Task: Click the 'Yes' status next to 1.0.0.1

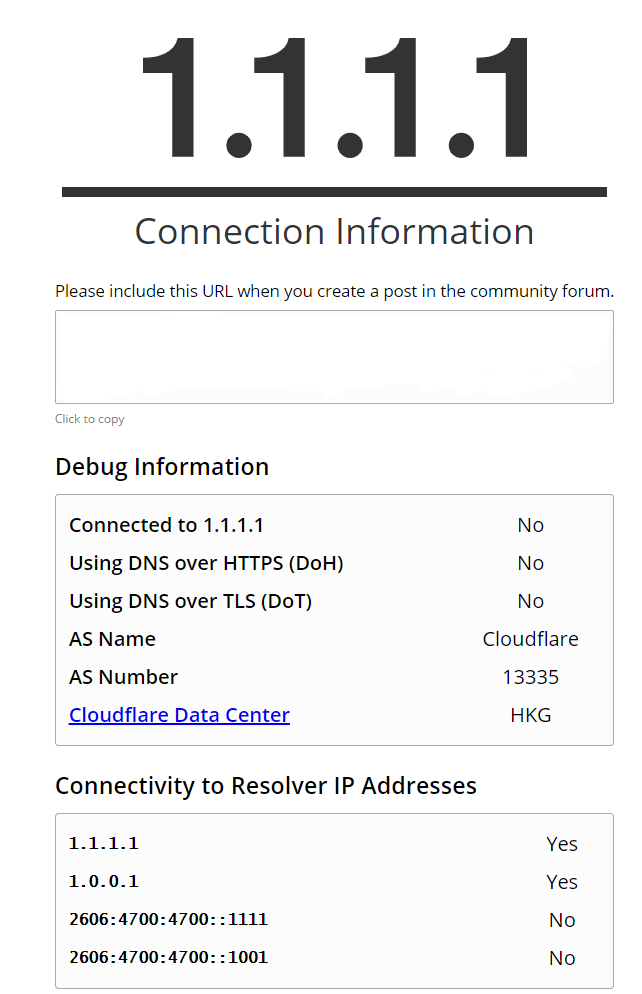Action: pos(562,882)
